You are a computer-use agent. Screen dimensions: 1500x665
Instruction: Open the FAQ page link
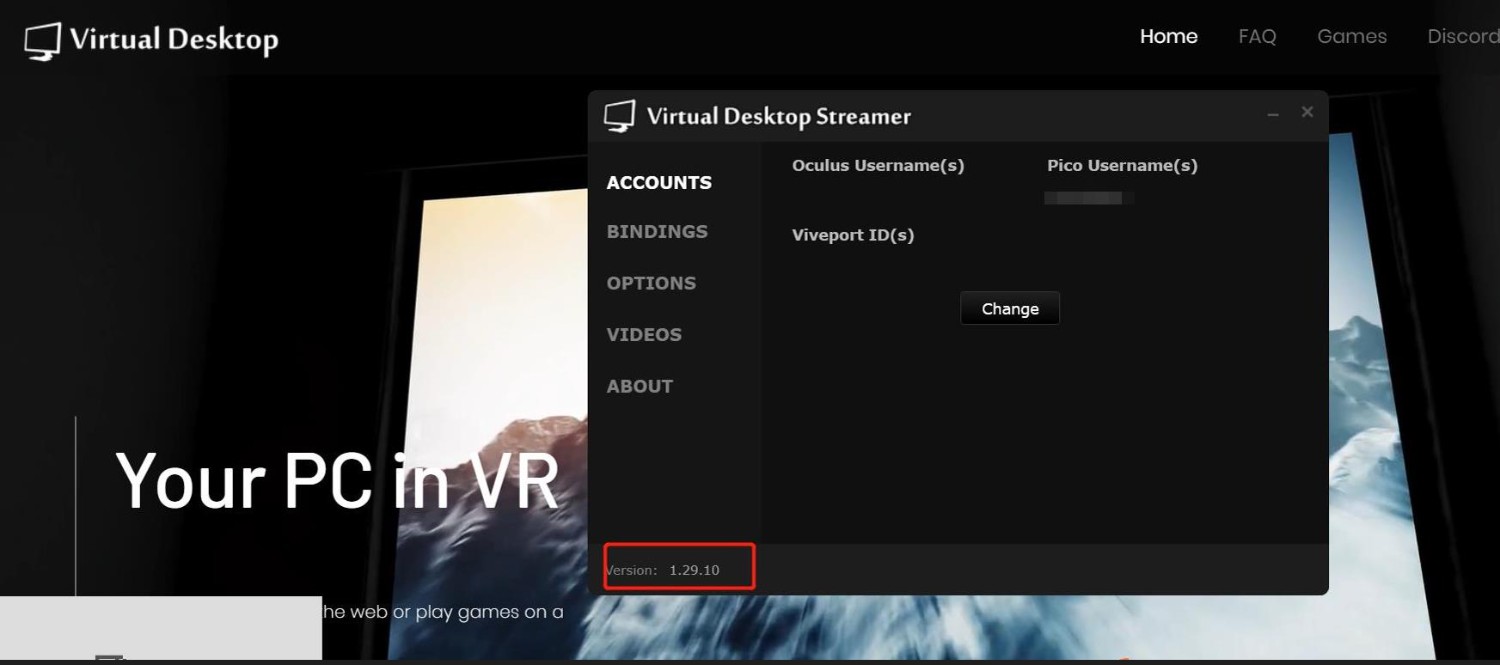point(1257,36)
